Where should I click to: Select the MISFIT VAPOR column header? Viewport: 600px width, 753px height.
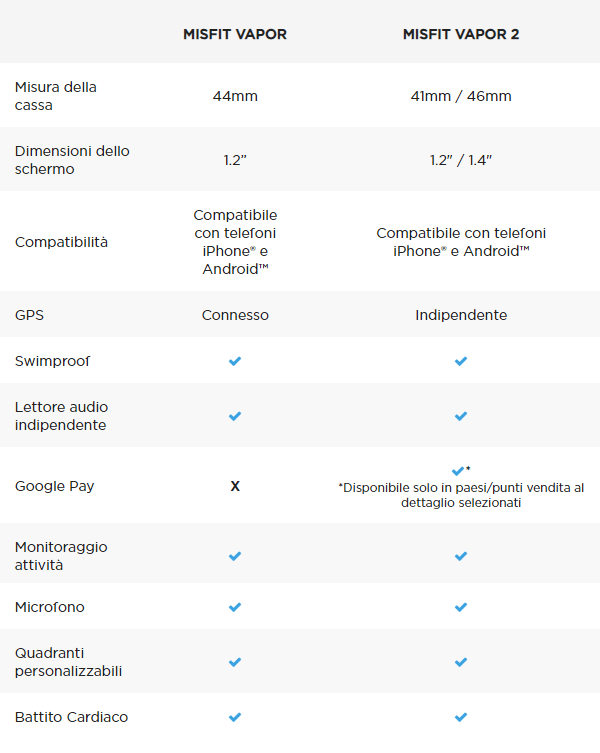(x=235, y=34)
